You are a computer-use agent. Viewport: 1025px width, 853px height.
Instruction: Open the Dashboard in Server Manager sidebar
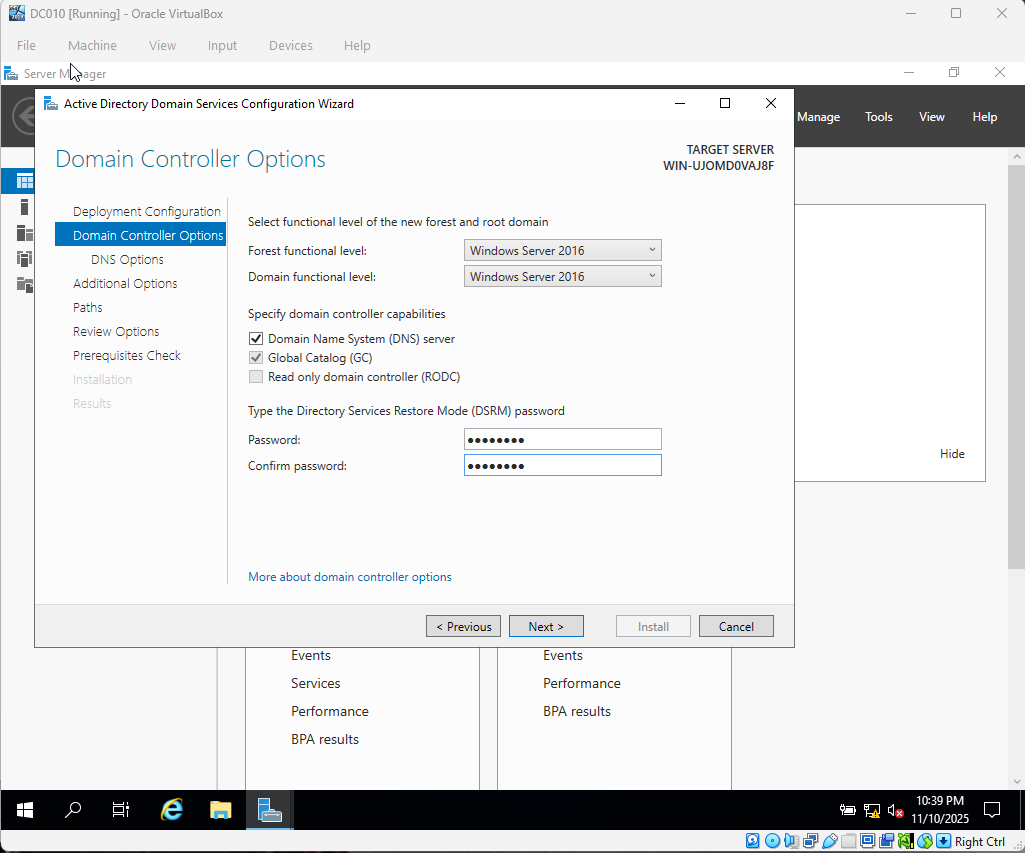[20, 180]
